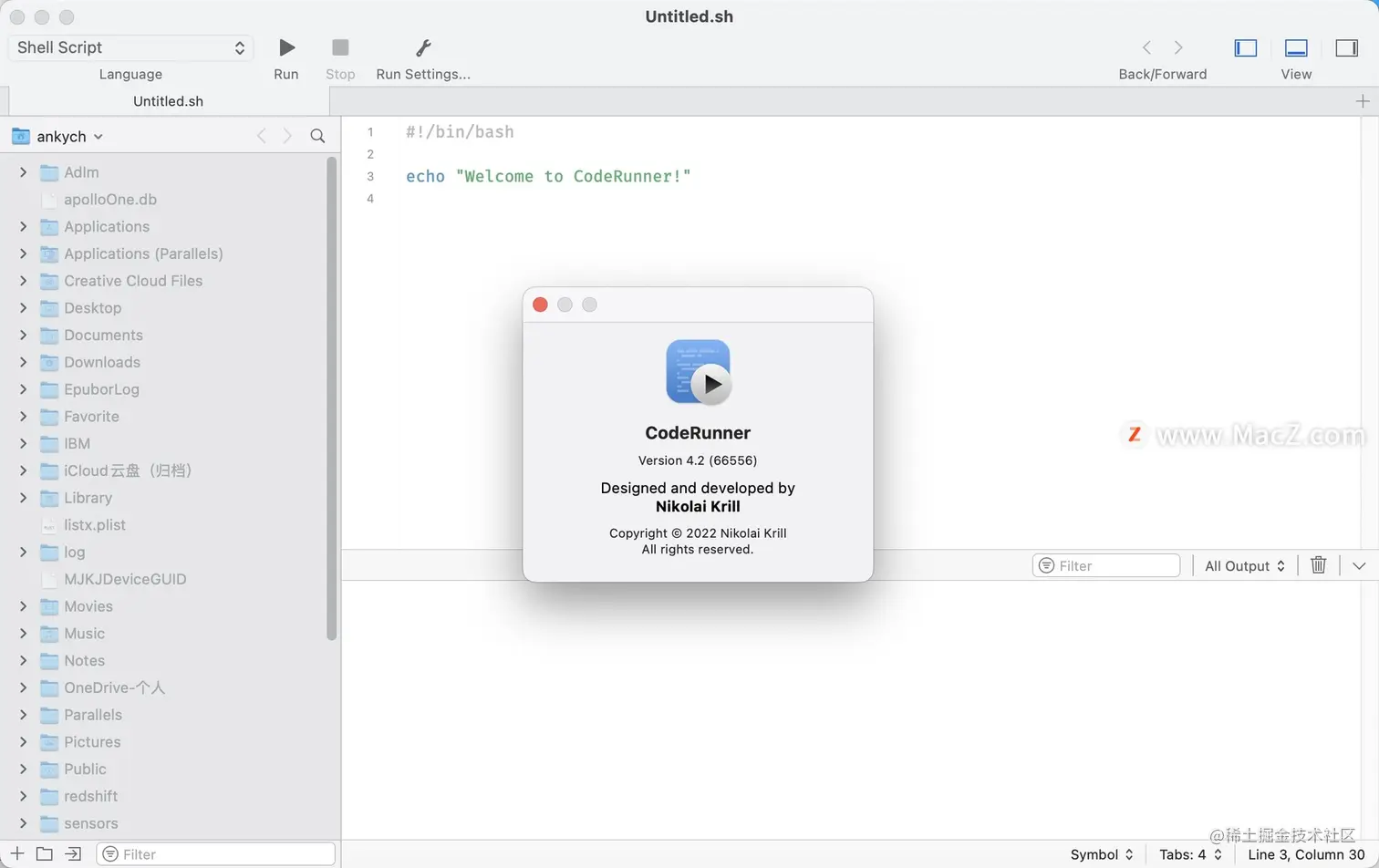Screen dimensions: 1379x868
Task: Open Run Settings wrench icon
Action: tap(423, 47)
